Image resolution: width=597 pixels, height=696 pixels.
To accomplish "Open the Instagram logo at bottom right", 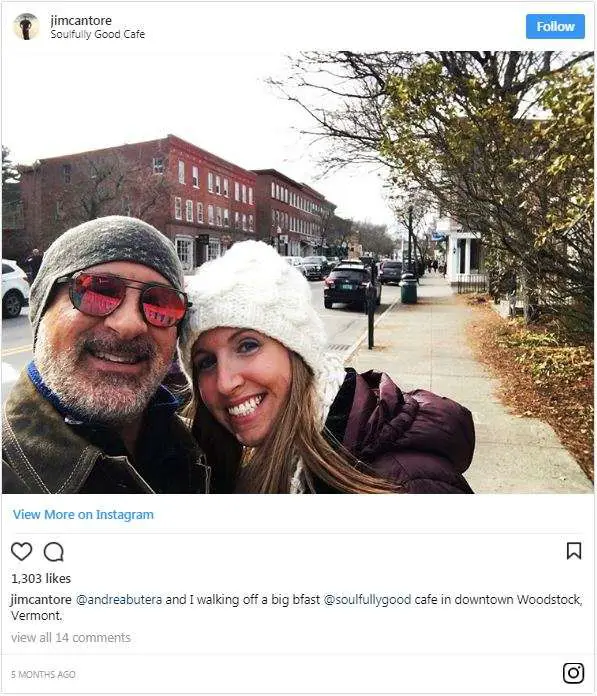I will pos(573,673).
